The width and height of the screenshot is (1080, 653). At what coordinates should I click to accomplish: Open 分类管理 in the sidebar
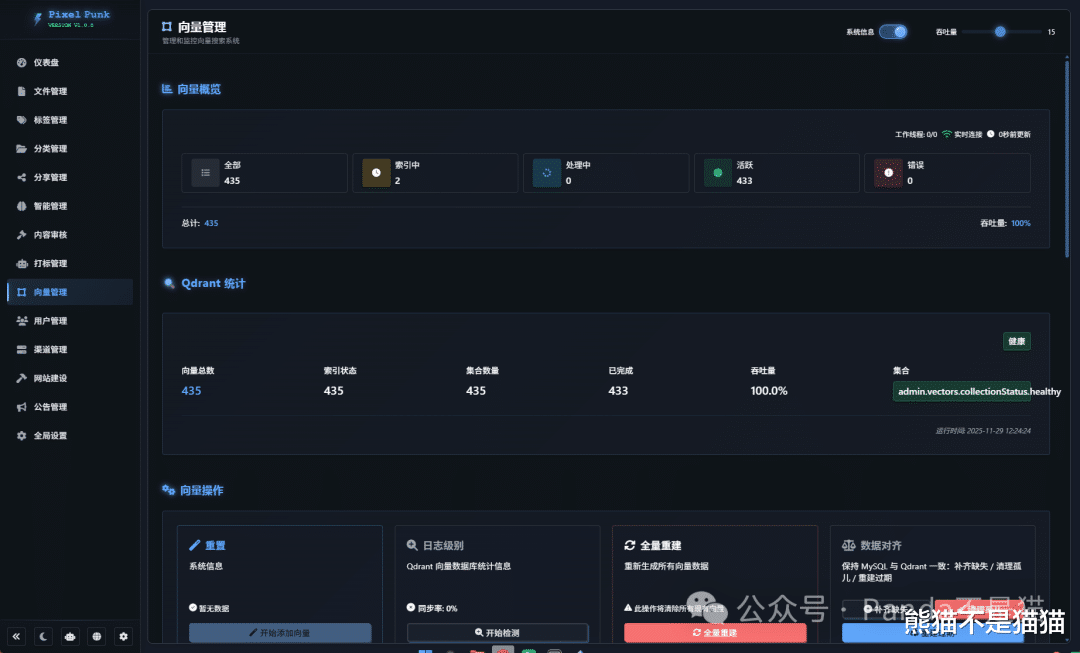click(70, 149)
